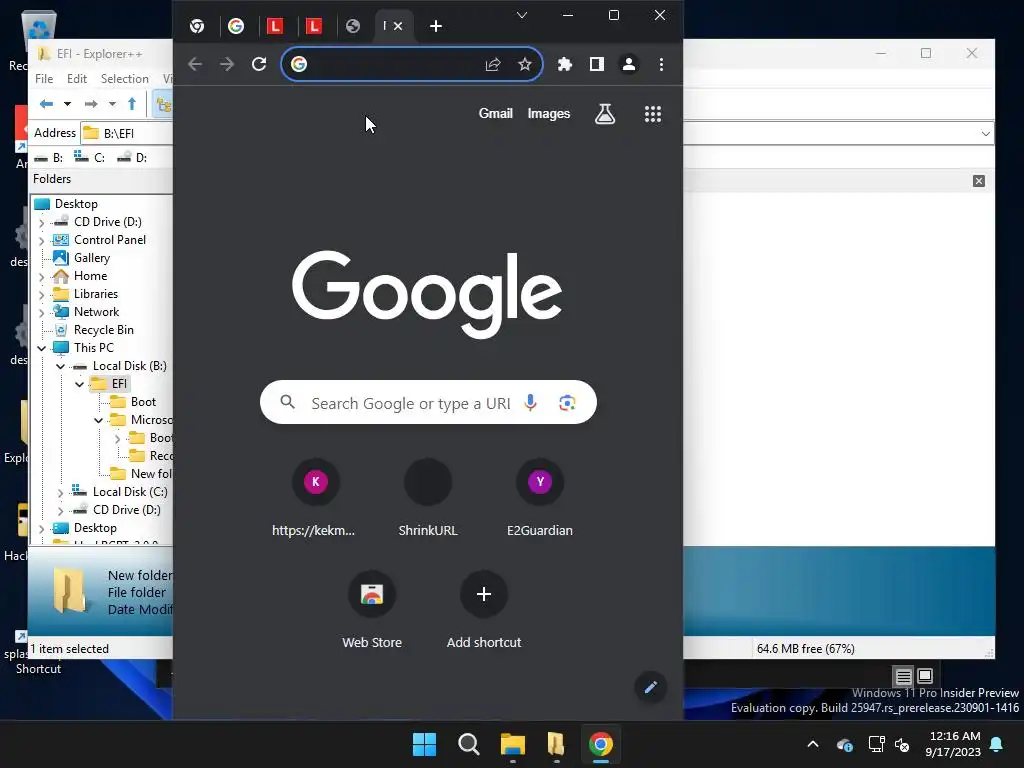The image size is (1024, 768).
Task: Open Chrome three-dot menu
Action: (662, 64)
